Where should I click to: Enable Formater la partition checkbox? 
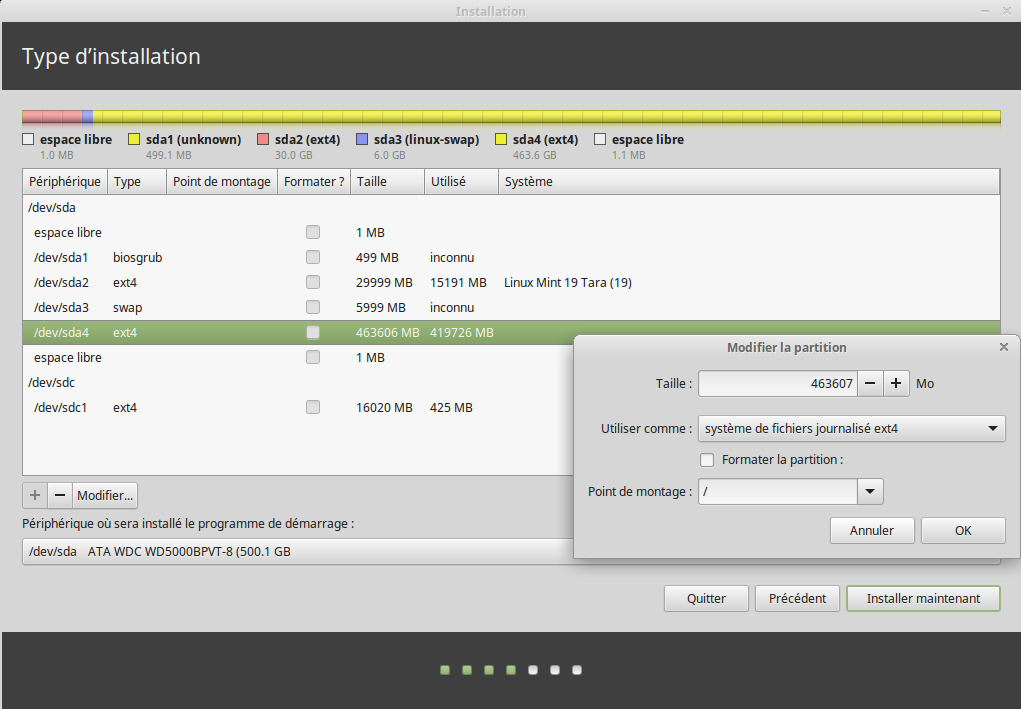point(707,460)
